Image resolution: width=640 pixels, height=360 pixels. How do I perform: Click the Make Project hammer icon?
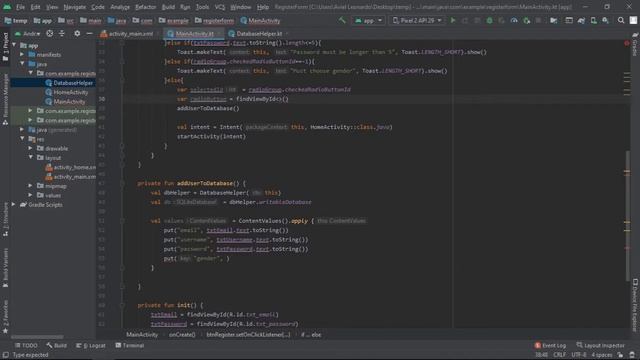(x=342, y=20)
